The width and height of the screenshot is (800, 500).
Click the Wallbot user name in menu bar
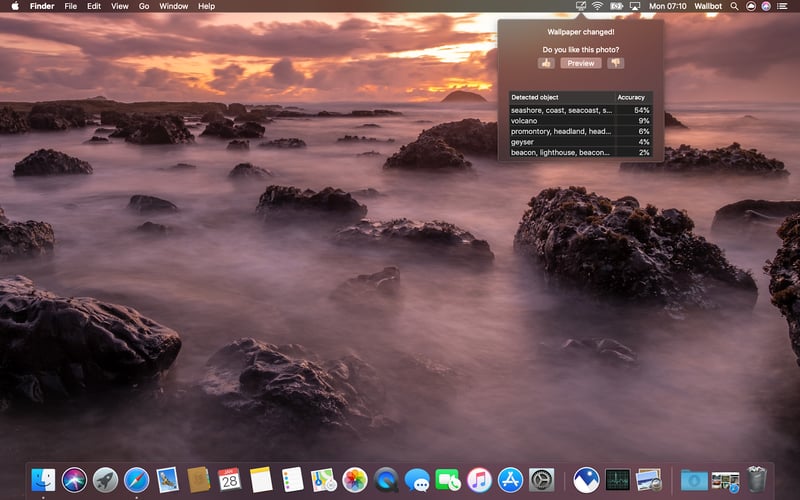(x=708, y=6)
